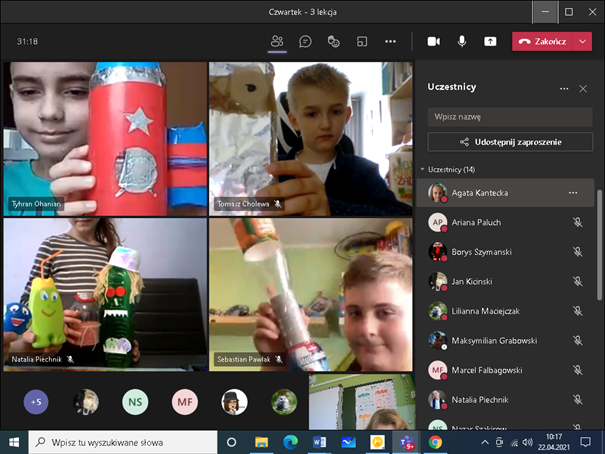Click the Udostępnij zaproszenie button

(510, 142)
